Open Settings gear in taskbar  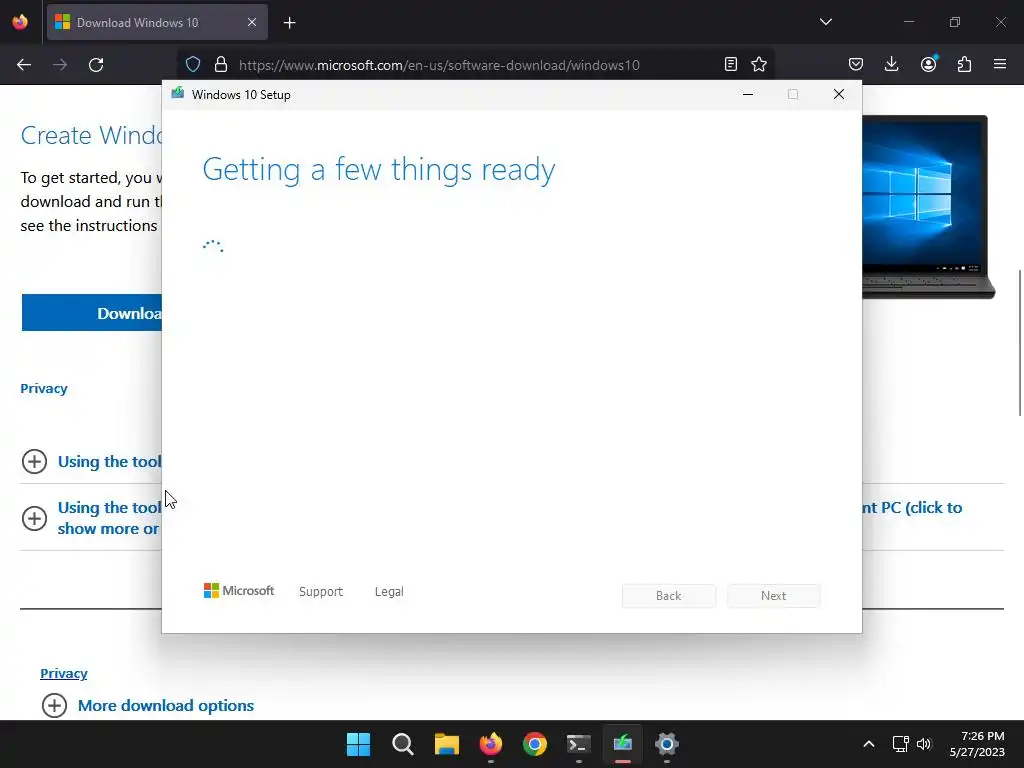click(667, 744)
